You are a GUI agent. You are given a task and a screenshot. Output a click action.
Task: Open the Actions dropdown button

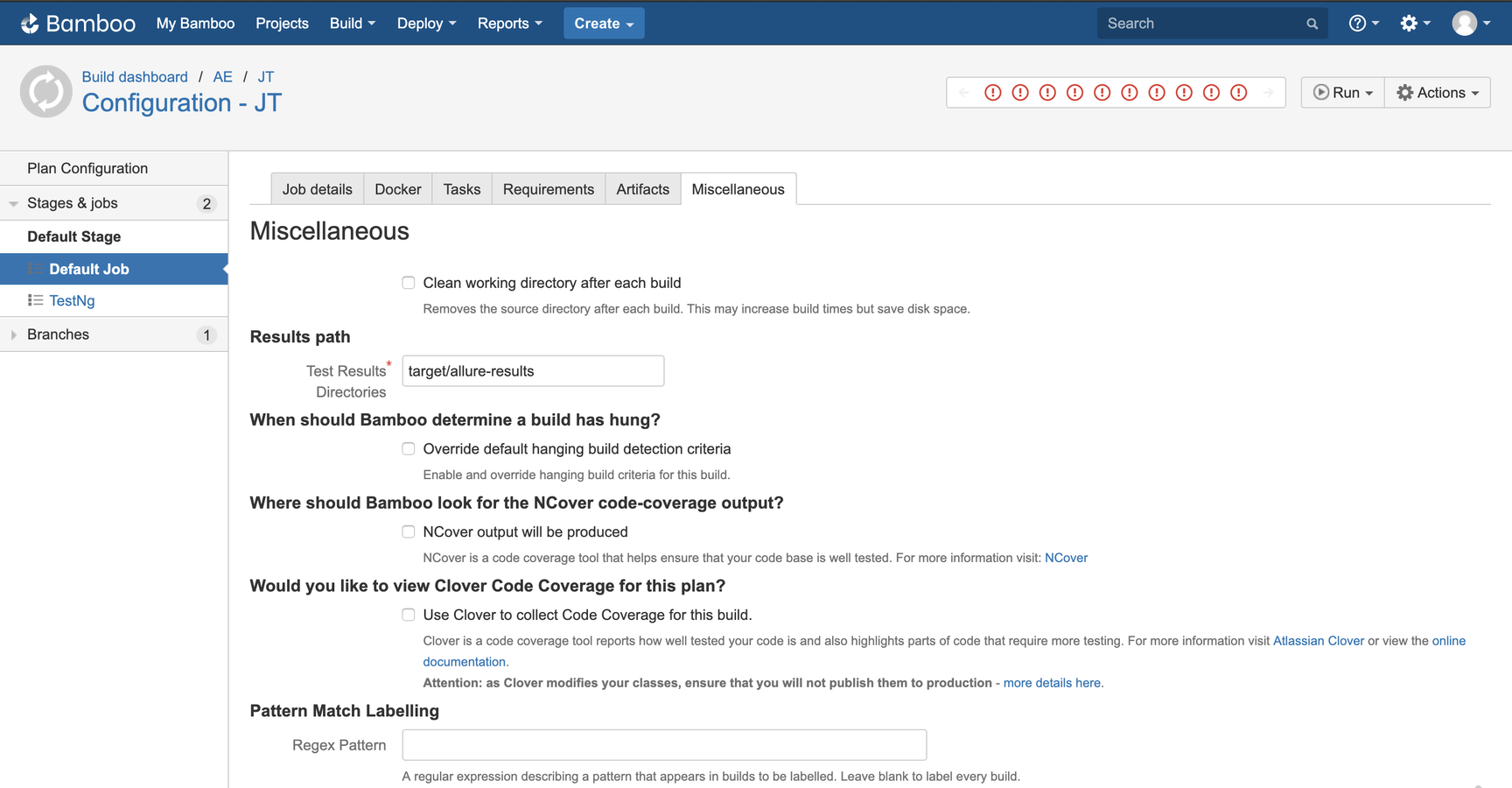pos(1438,93)
